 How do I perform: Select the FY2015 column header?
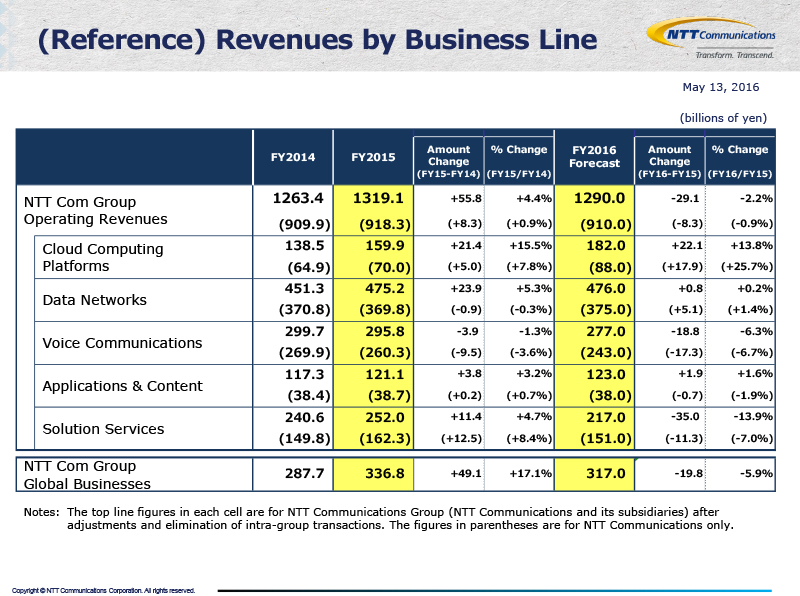[x=373, y=157]
